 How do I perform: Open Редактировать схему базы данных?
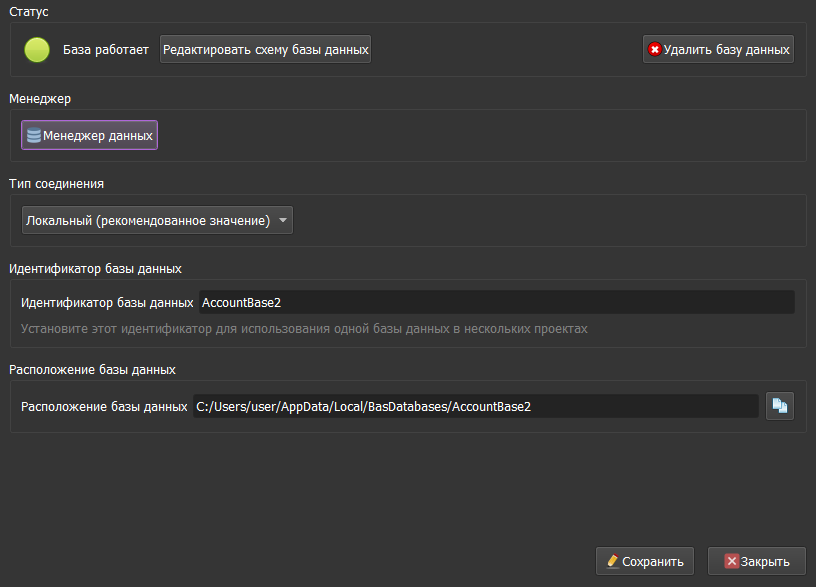(x=265, y=47)
